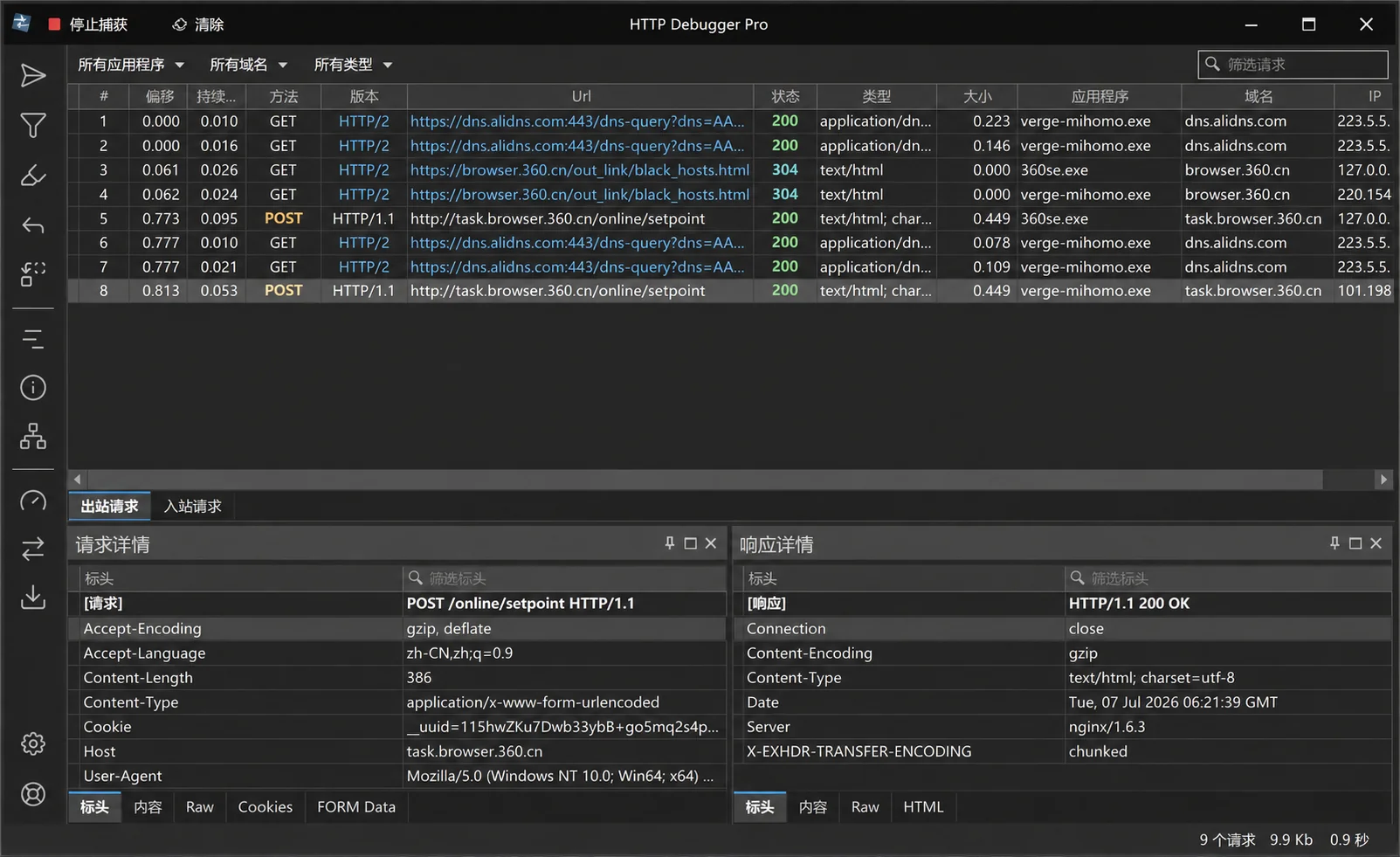Open the network tree diagram icon
The image size is (1400, 857).
point(33,436)
